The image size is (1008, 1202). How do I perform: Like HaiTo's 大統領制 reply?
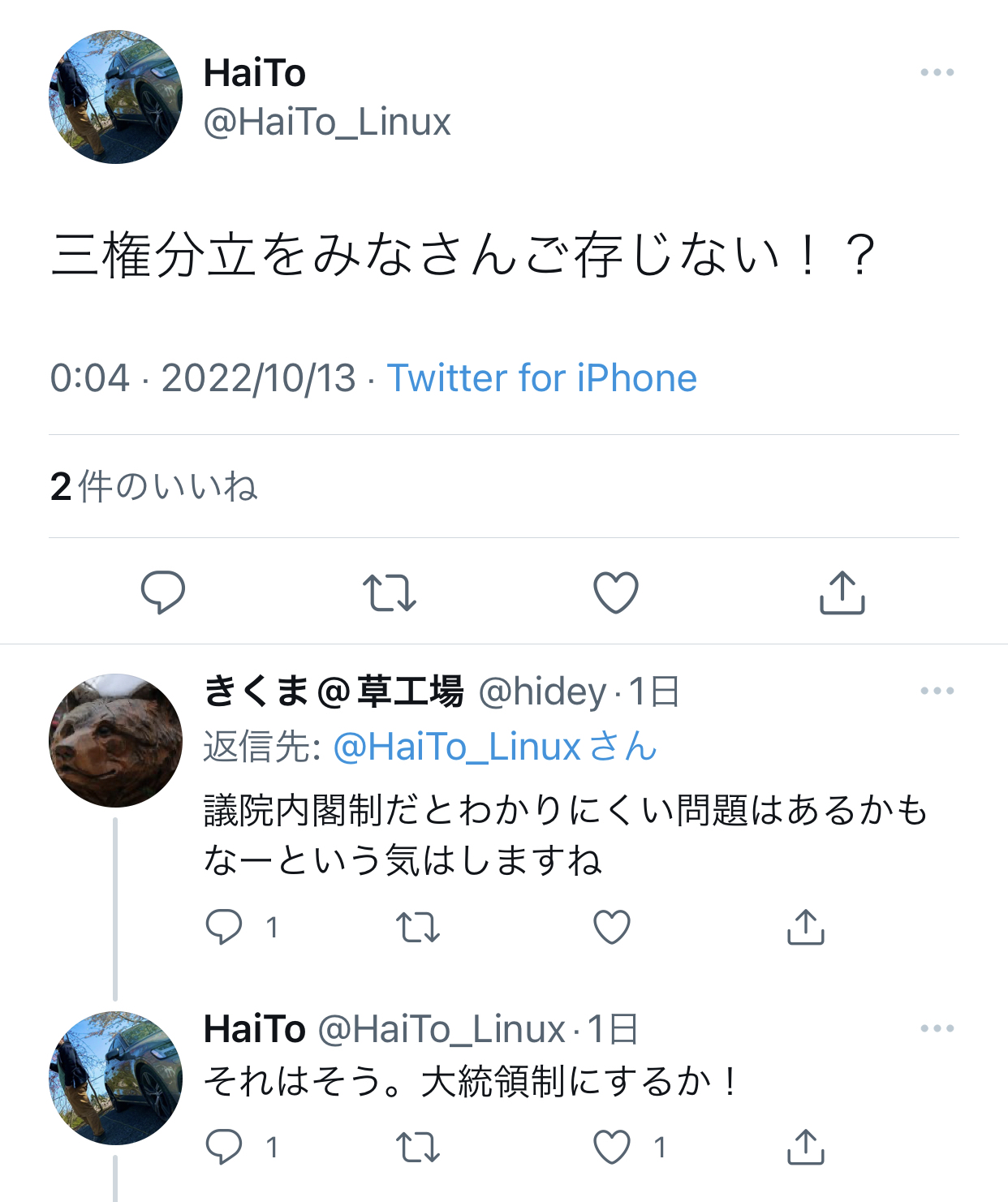click(612, 1147)
